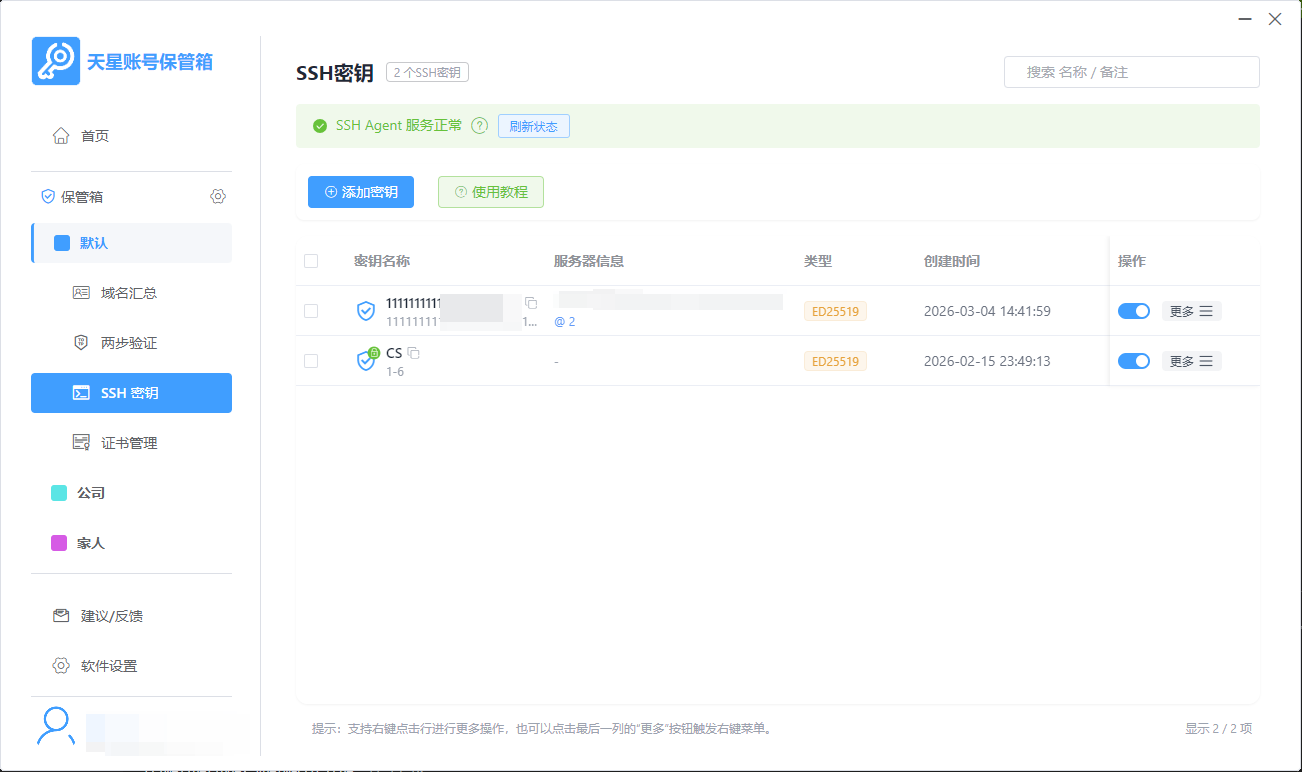Click the 刷新状态 button
Screen dimensions: 1302x772
[533, 126]
